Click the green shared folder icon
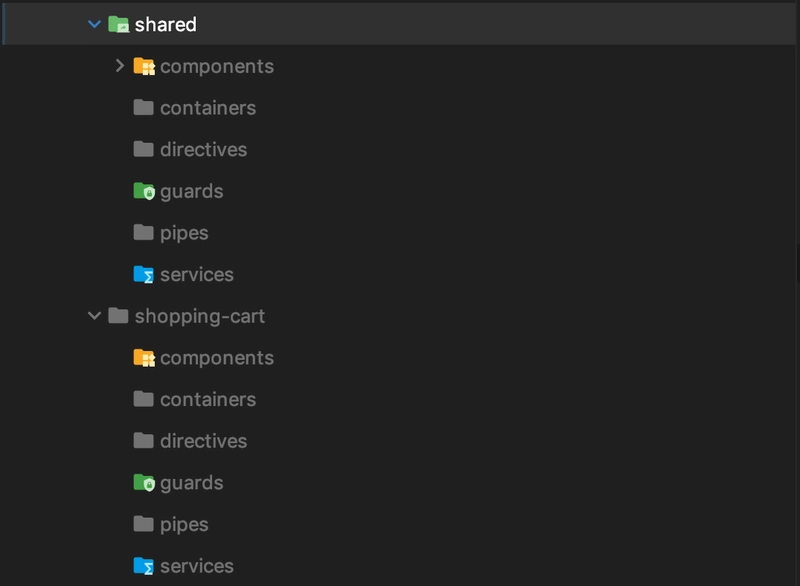Image resolution: width=800 pixels, height=586 pixels. [x=118, y=24]
